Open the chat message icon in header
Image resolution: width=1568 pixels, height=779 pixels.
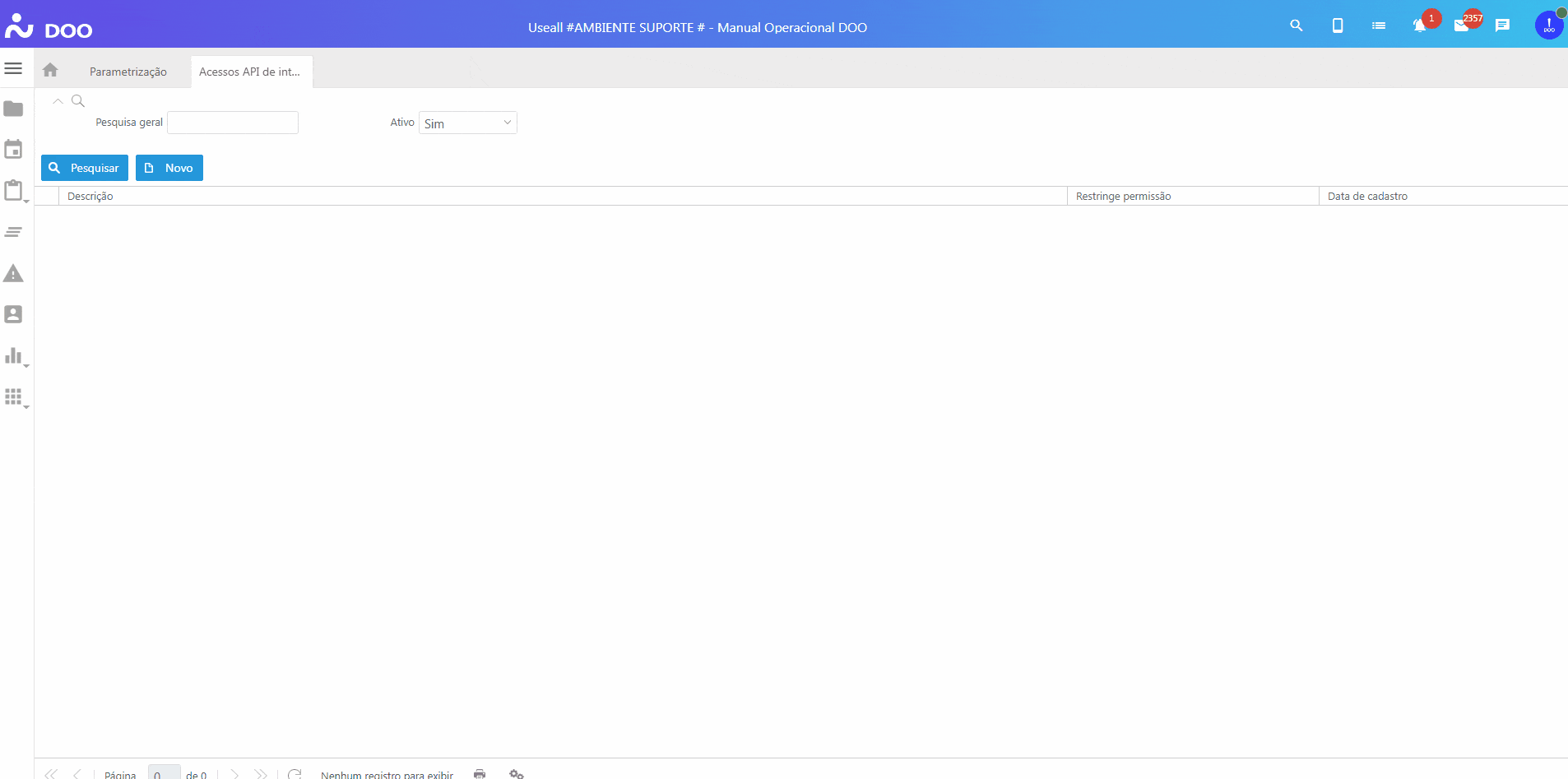[x=1502, y=26]
